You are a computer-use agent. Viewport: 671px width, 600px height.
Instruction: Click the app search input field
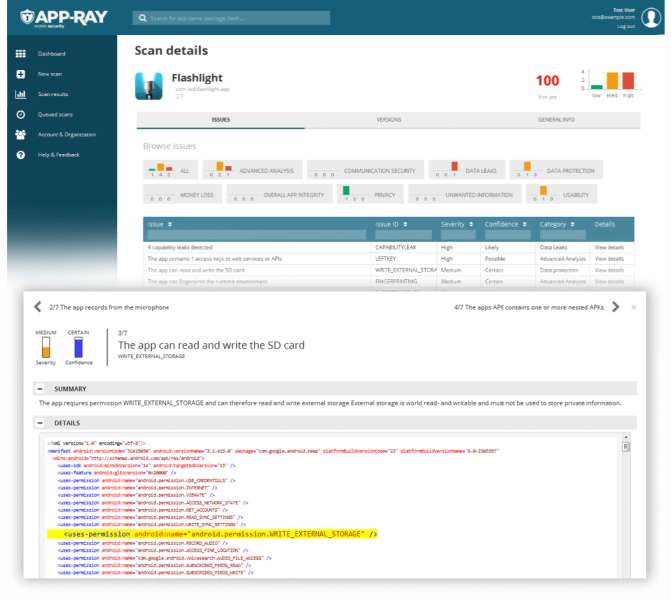point(231,18)
